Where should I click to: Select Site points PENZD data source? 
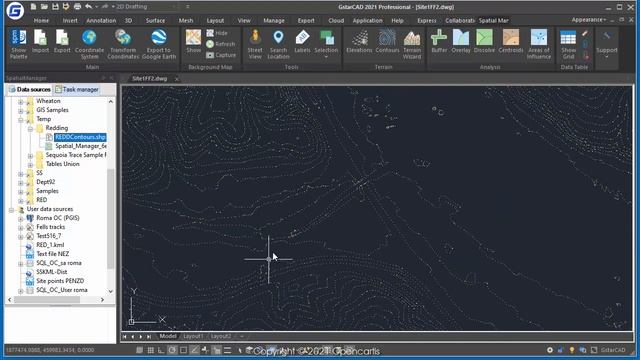click(x=60, y=281)
